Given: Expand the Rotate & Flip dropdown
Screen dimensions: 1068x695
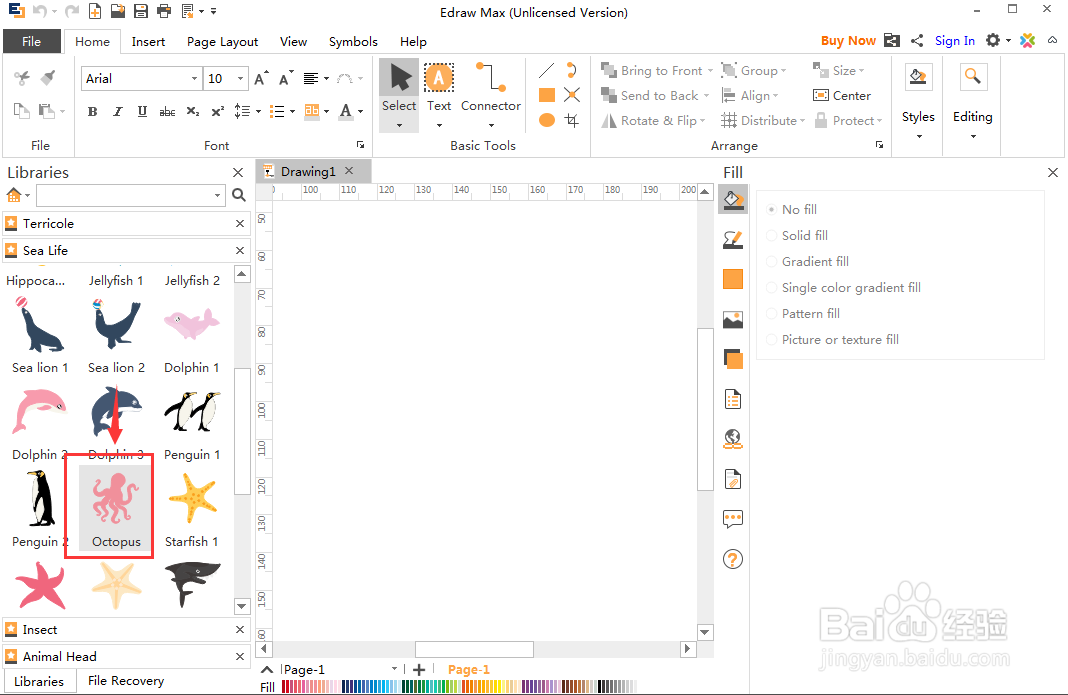Looking at the screenshot, I should 702,121.
